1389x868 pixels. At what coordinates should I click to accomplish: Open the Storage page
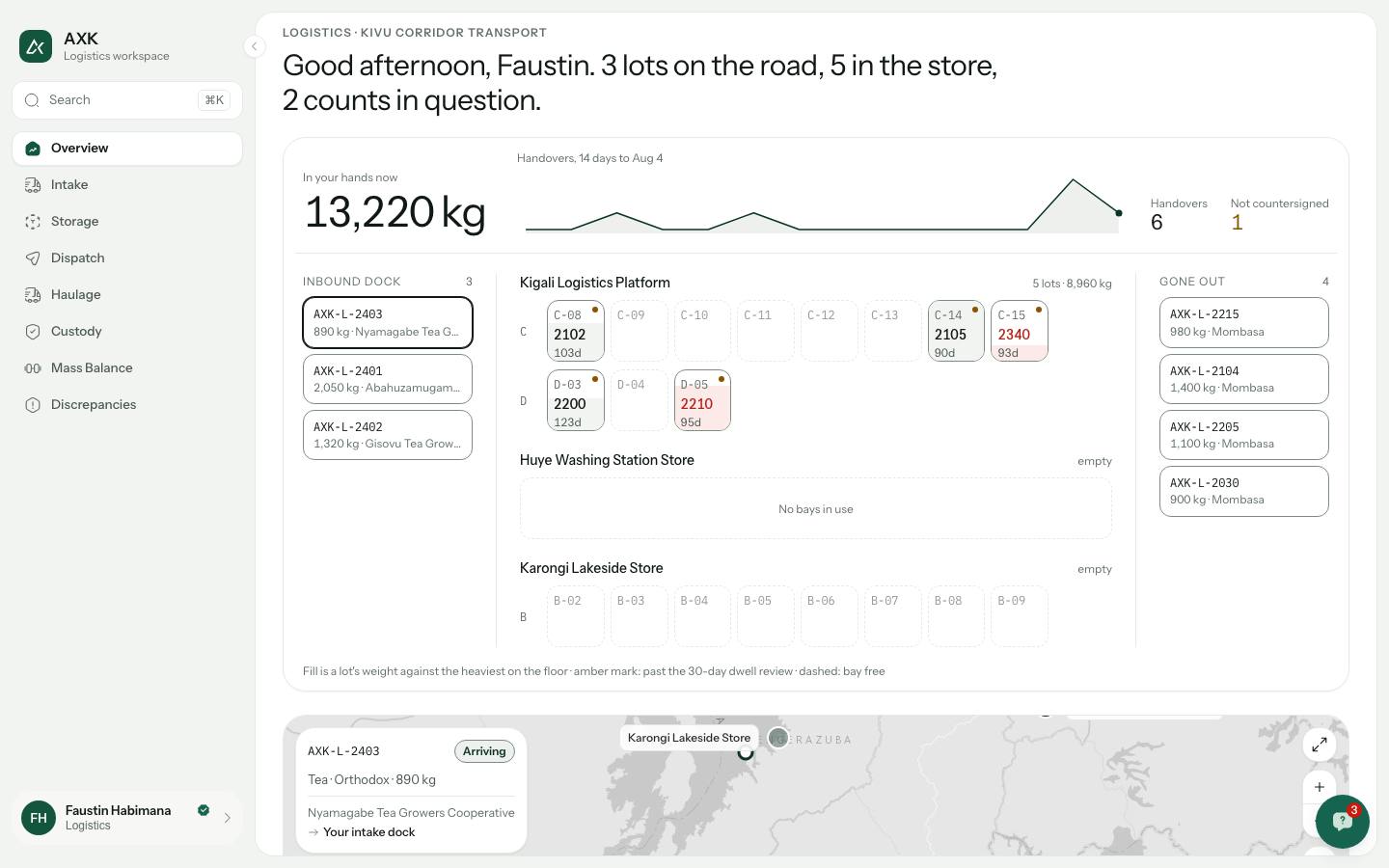(x=127, y=222)
